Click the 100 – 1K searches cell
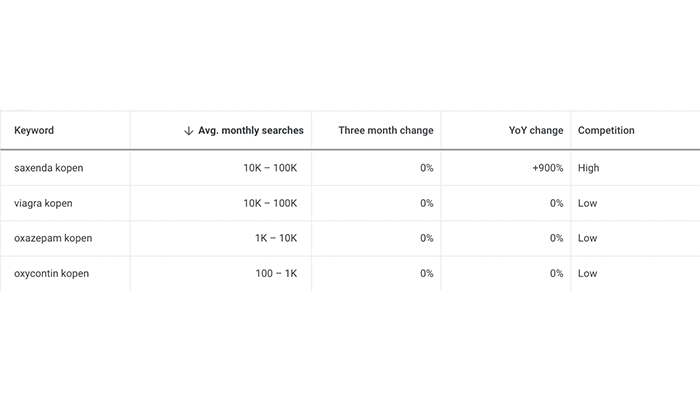 pyautogui.click(x=279, y=273)
